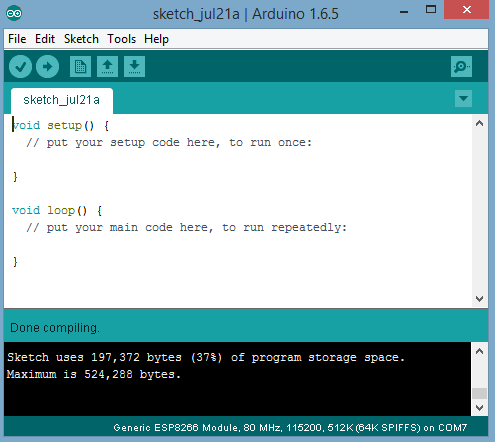Open the Tools menu

[121, 39]
